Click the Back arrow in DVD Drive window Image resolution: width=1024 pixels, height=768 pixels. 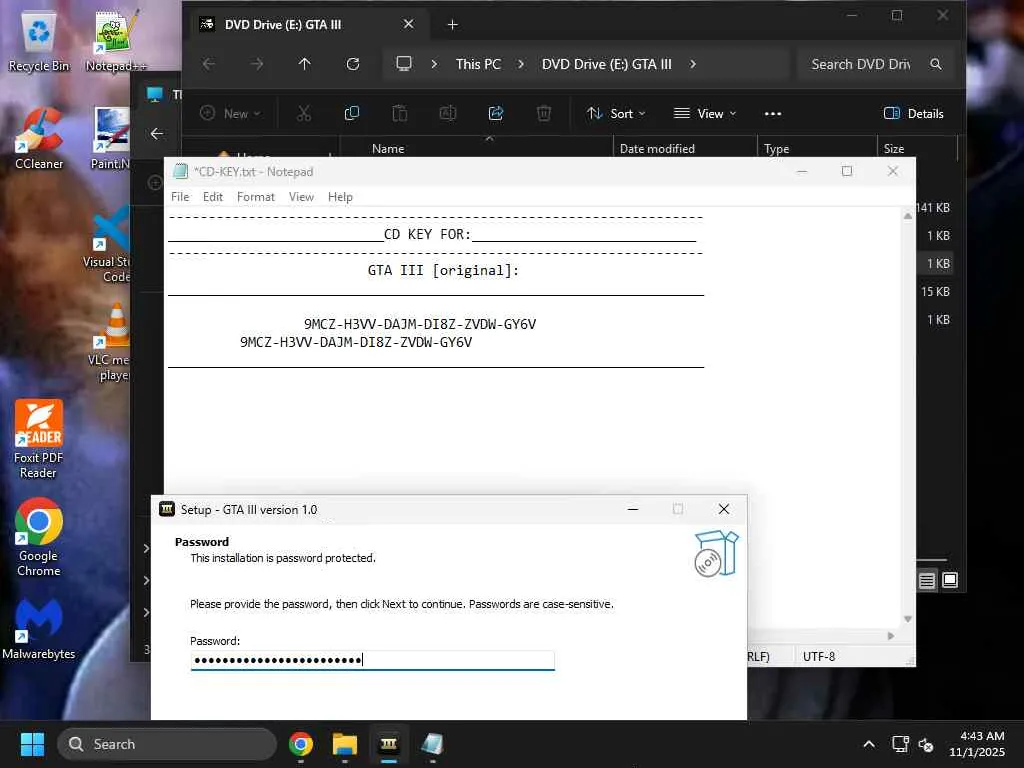click(208, 64)
